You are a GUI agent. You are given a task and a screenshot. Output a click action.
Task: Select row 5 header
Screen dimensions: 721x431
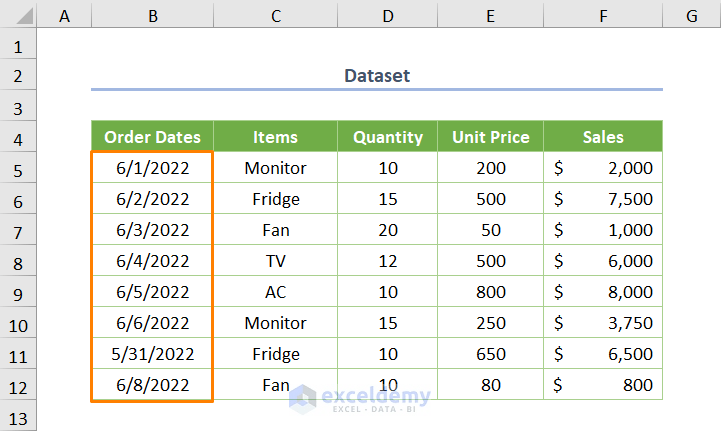point(18,167)
